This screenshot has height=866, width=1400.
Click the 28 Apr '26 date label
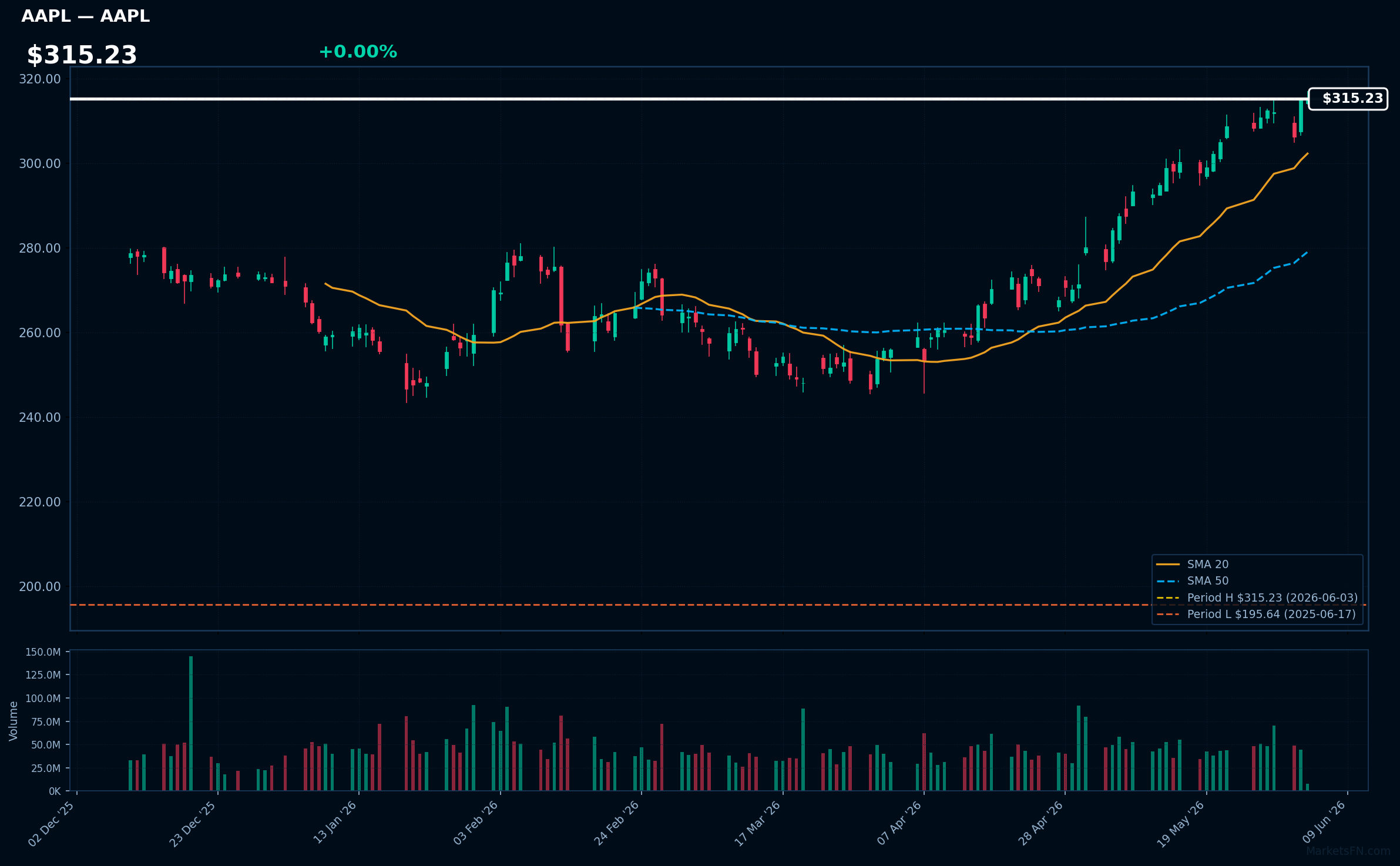coord(1040,823)
